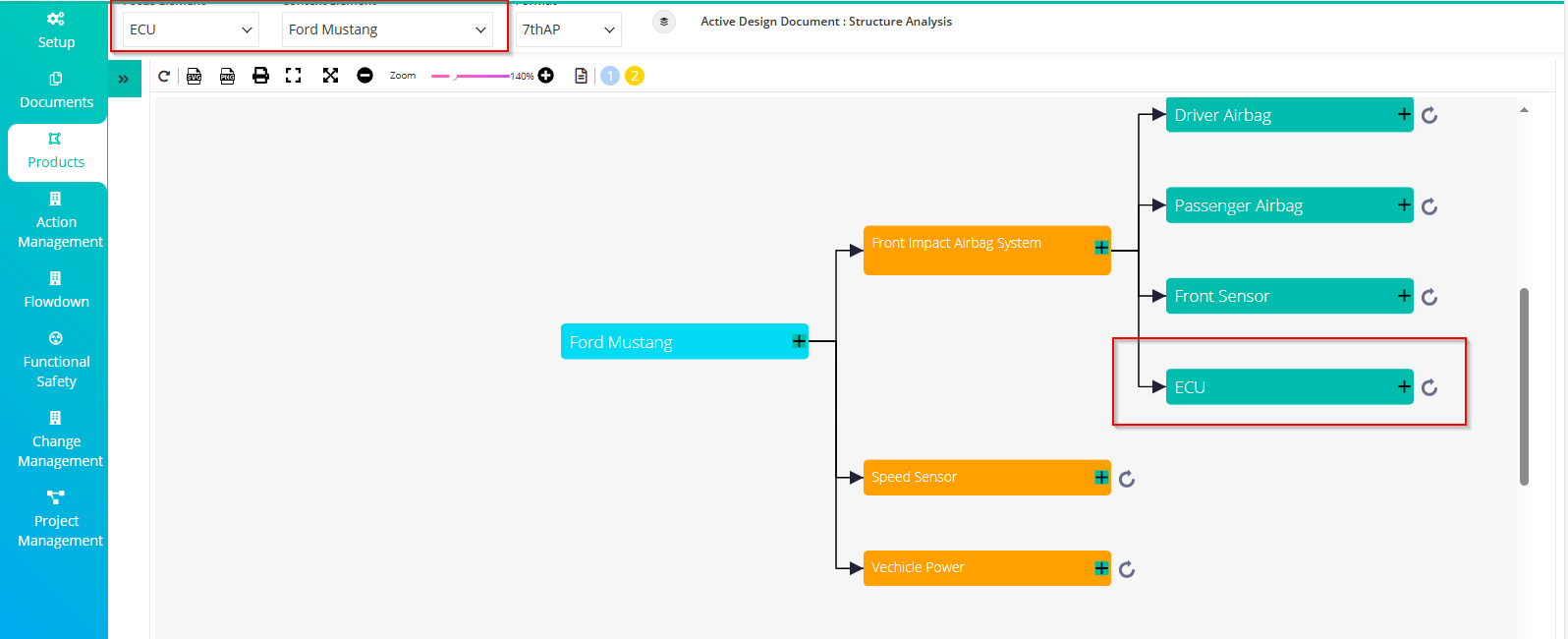Expand the ECU node plus
1568x639 pixels.
1404,386
